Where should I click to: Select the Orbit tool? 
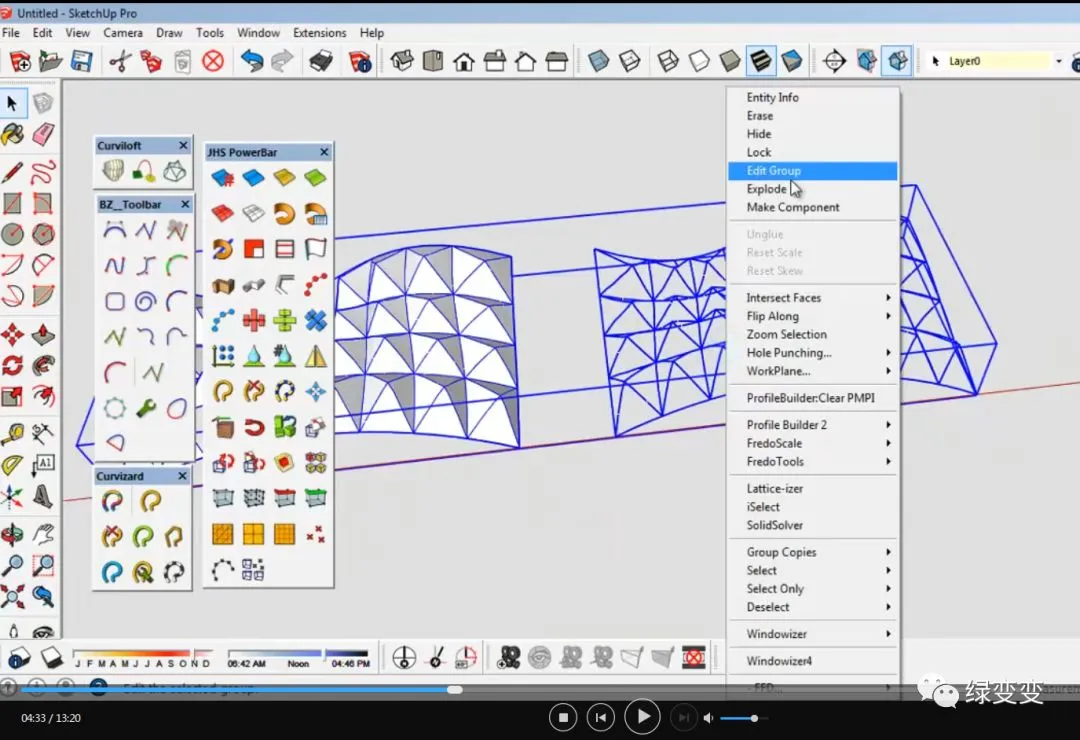12,534
